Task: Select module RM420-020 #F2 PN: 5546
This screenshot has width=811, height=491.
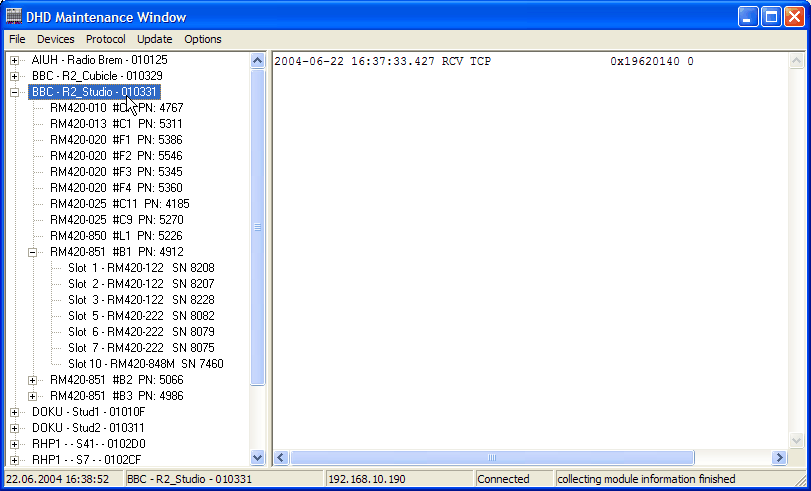Action: point(116,156)
